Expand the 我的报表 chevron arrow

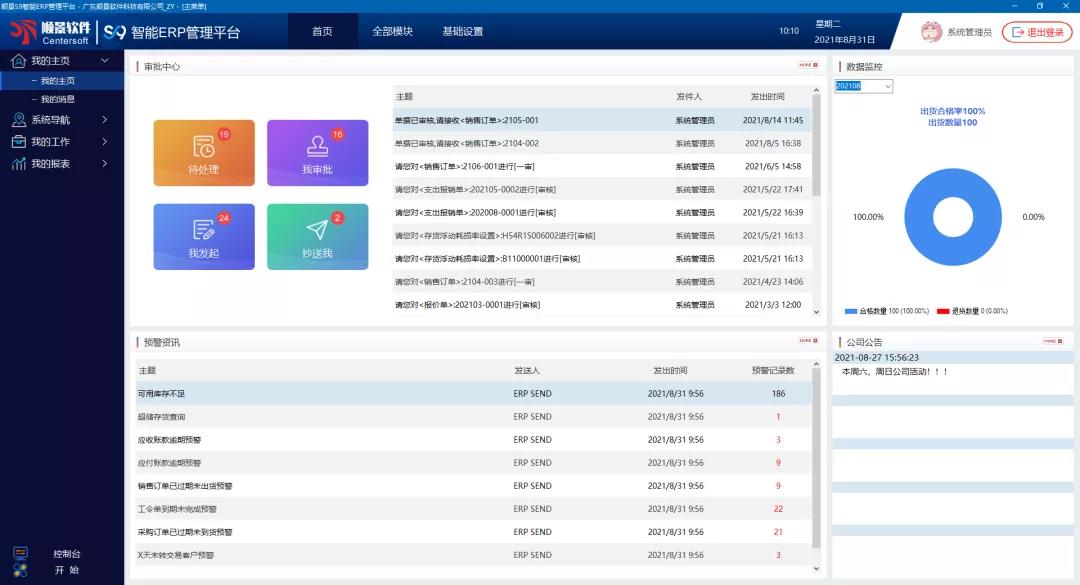pos(105,164)
